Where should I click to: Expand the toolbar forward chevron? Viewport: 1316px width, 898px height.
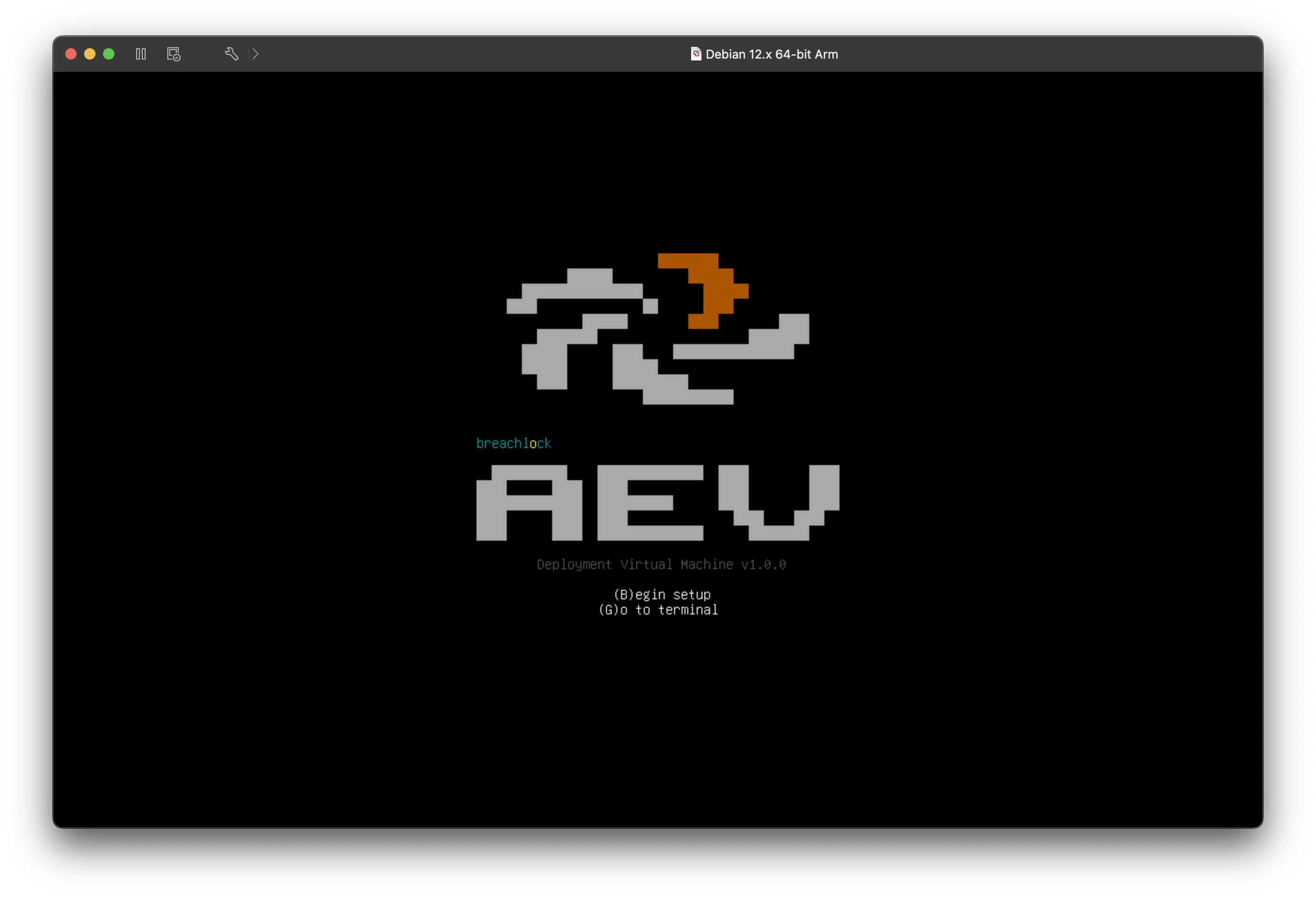[x=255, y=54]
